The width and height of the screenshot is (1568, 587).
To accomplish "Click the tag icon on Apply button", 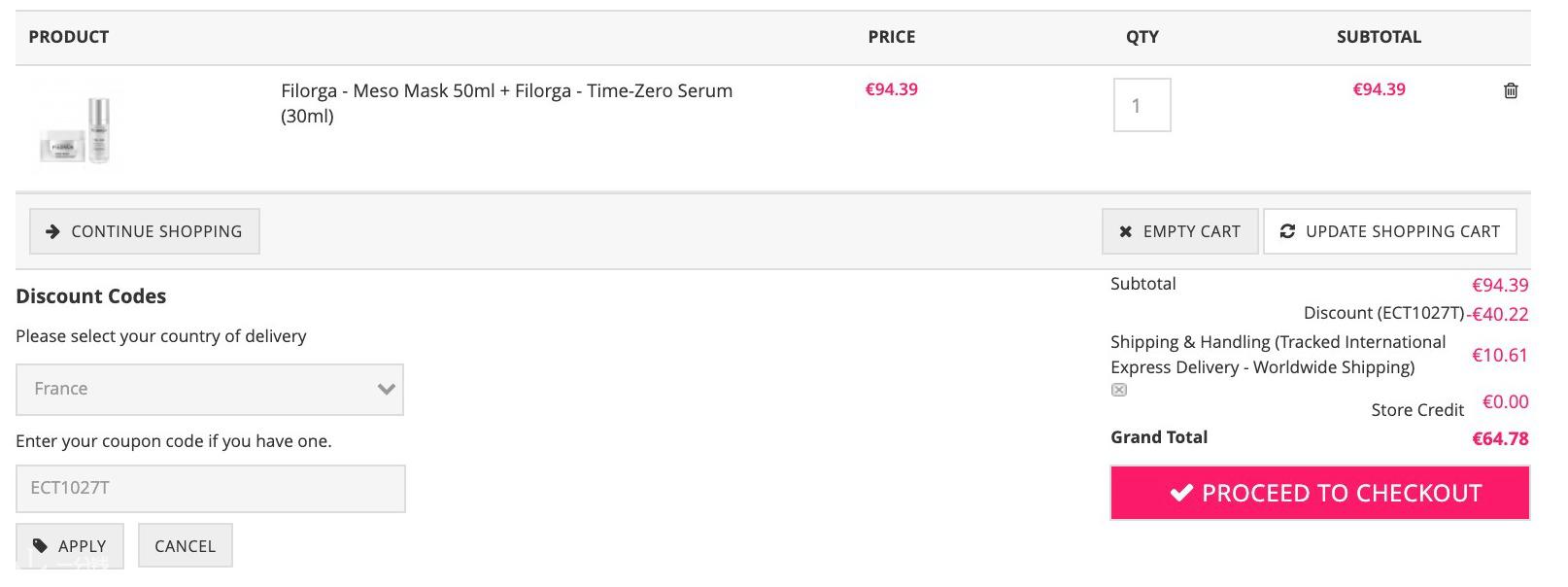I will [x=40, y=546].
